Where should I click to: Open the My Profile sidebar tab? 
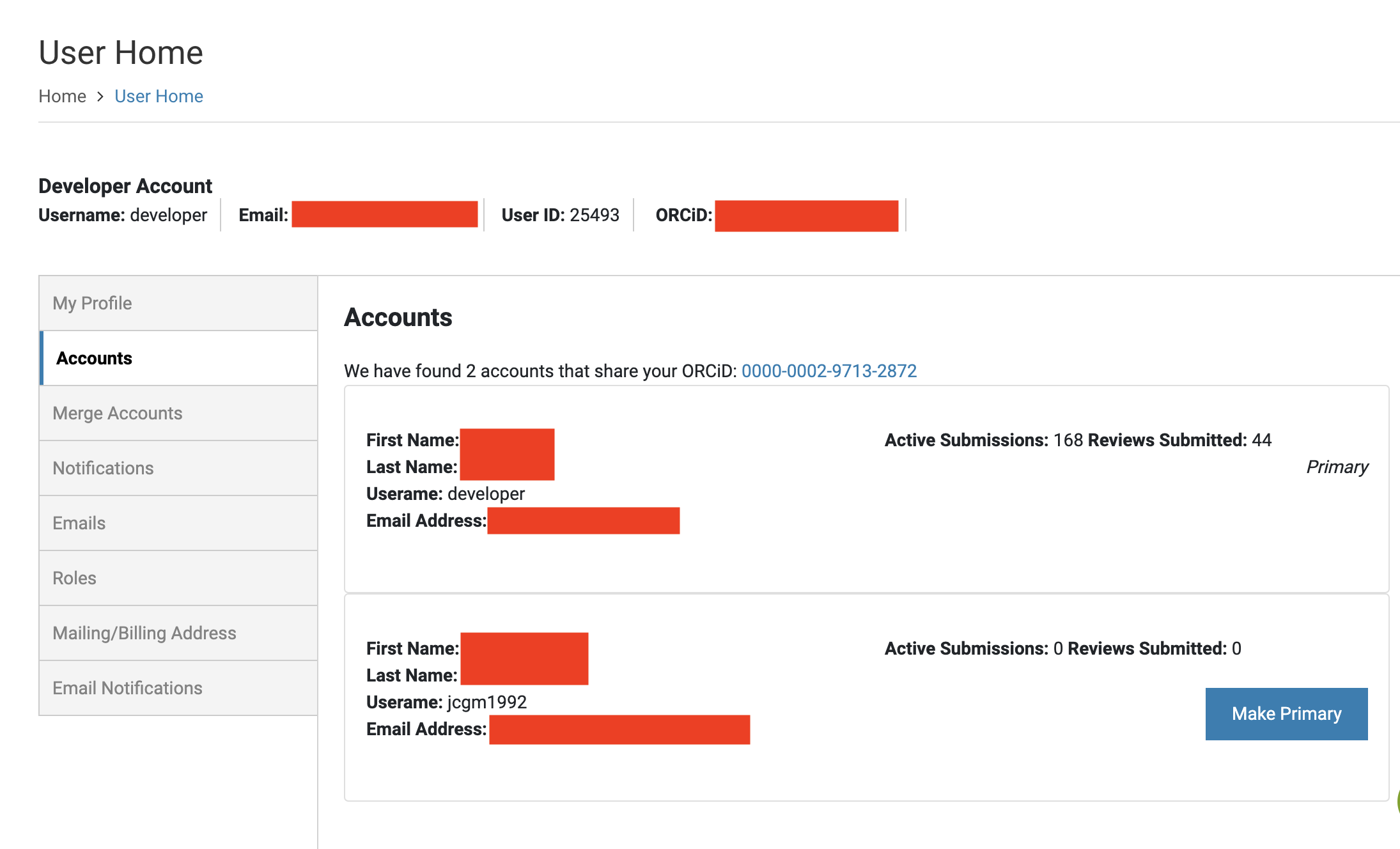pyautogui.click(x=93, y=303)
